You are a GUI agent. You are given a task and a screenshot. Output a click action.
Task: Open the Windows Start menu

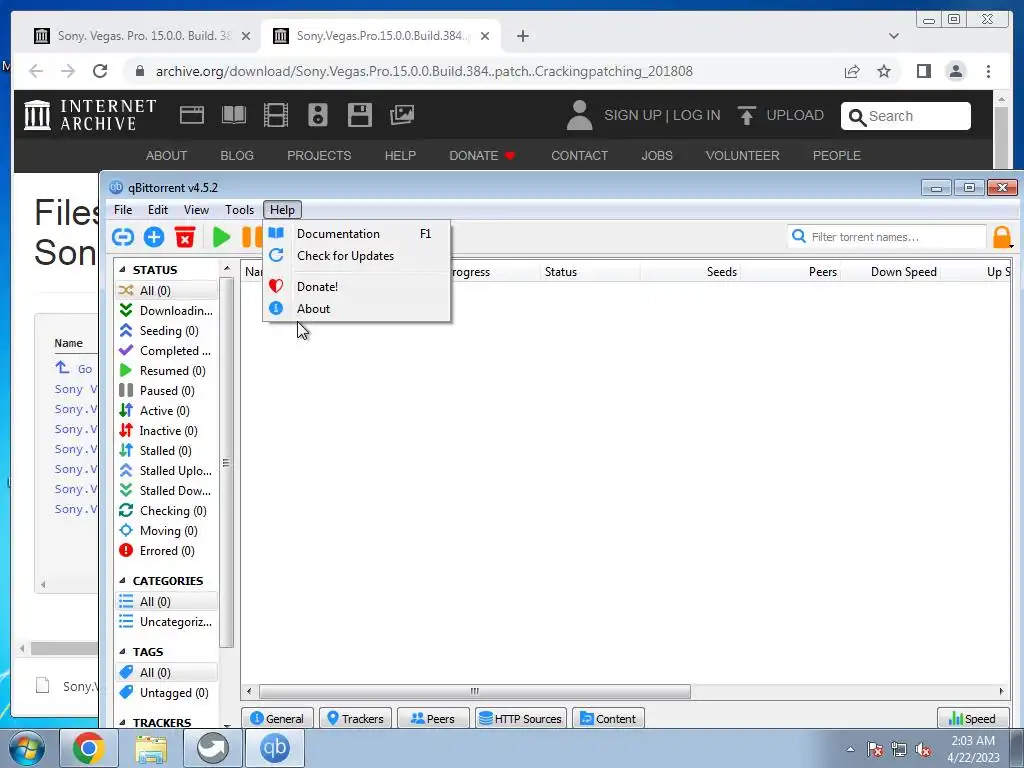coord(27,748)
